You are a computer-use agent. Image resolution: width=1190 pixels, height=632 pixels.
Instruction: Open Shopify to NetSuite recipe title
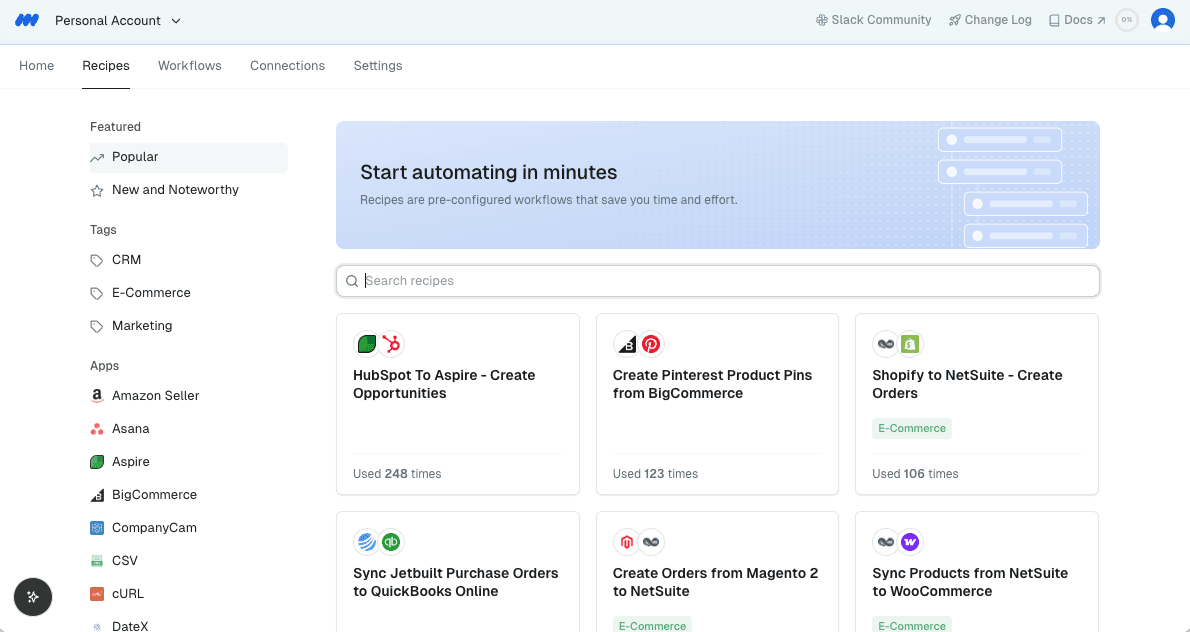coord(967,384)
